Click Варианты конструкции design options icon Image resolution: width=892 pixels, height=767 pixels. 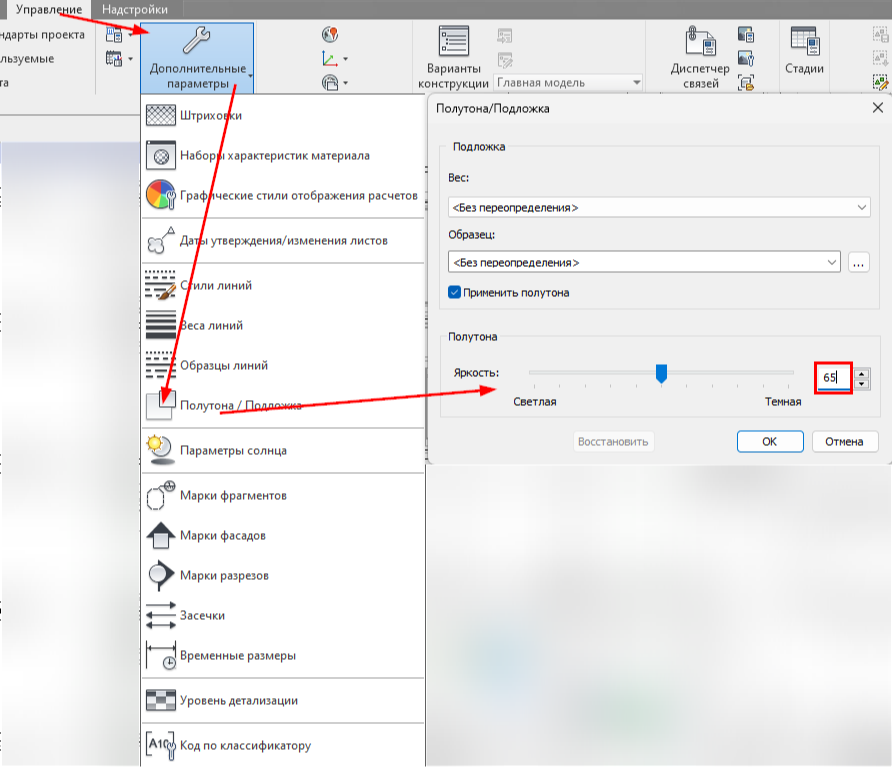point(453,41)
